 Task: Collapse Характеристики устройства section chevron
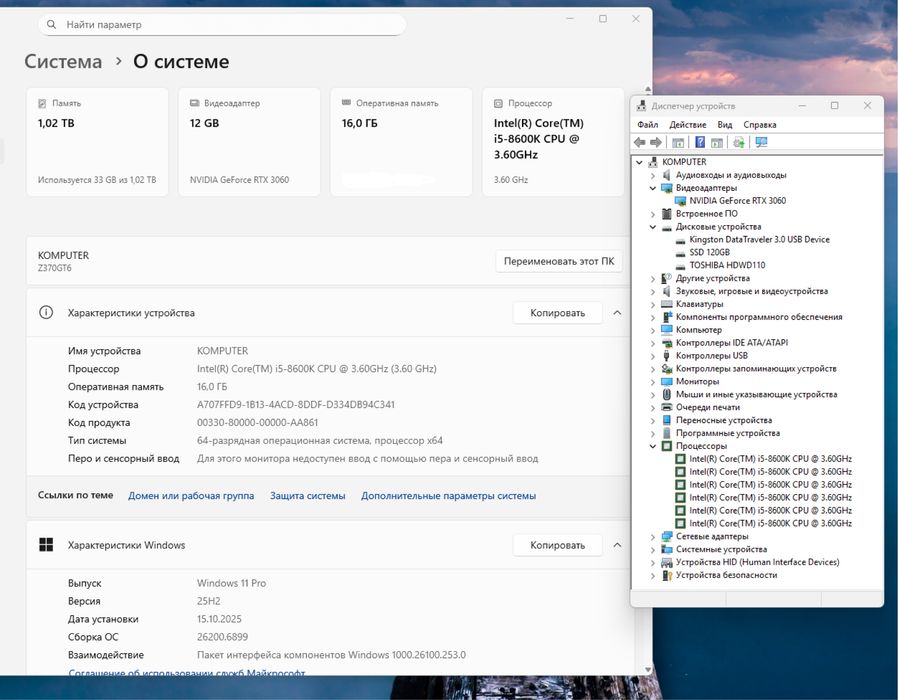[617, 313]
